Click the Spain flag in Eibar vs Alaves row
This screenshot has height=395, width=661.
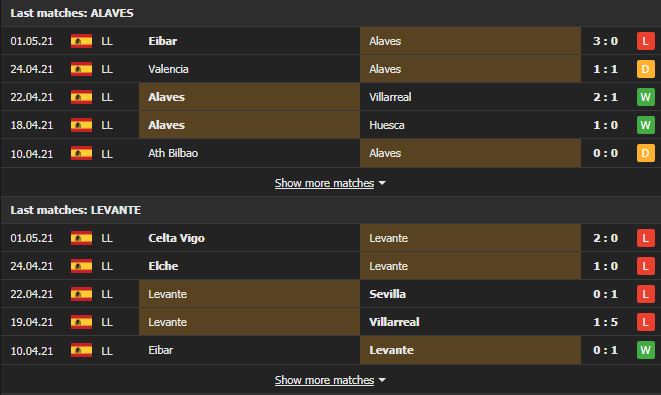click(81, 41)
